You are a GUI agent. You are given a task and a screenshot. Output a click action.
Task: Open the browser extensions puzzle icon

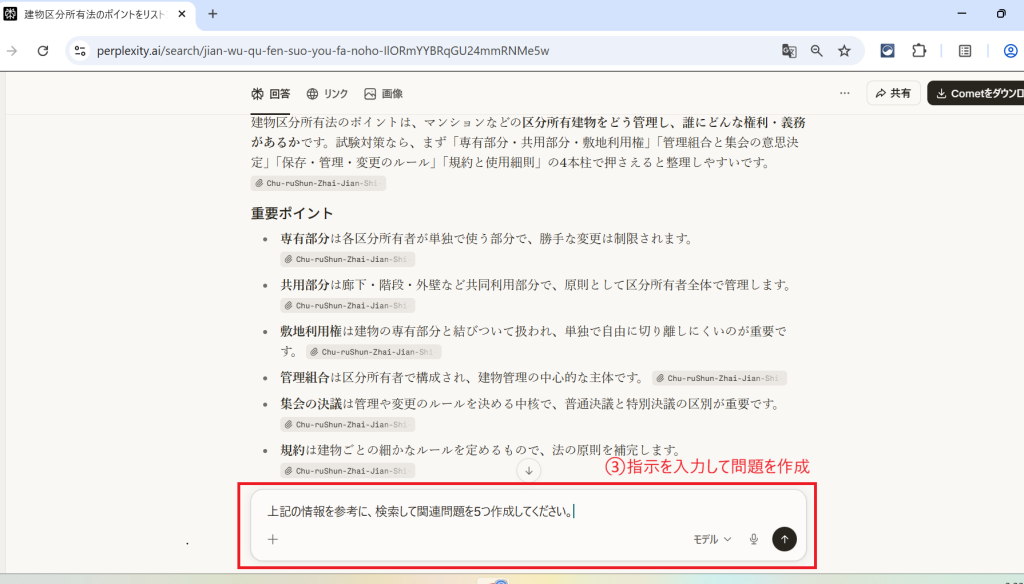tap(919, 51)
